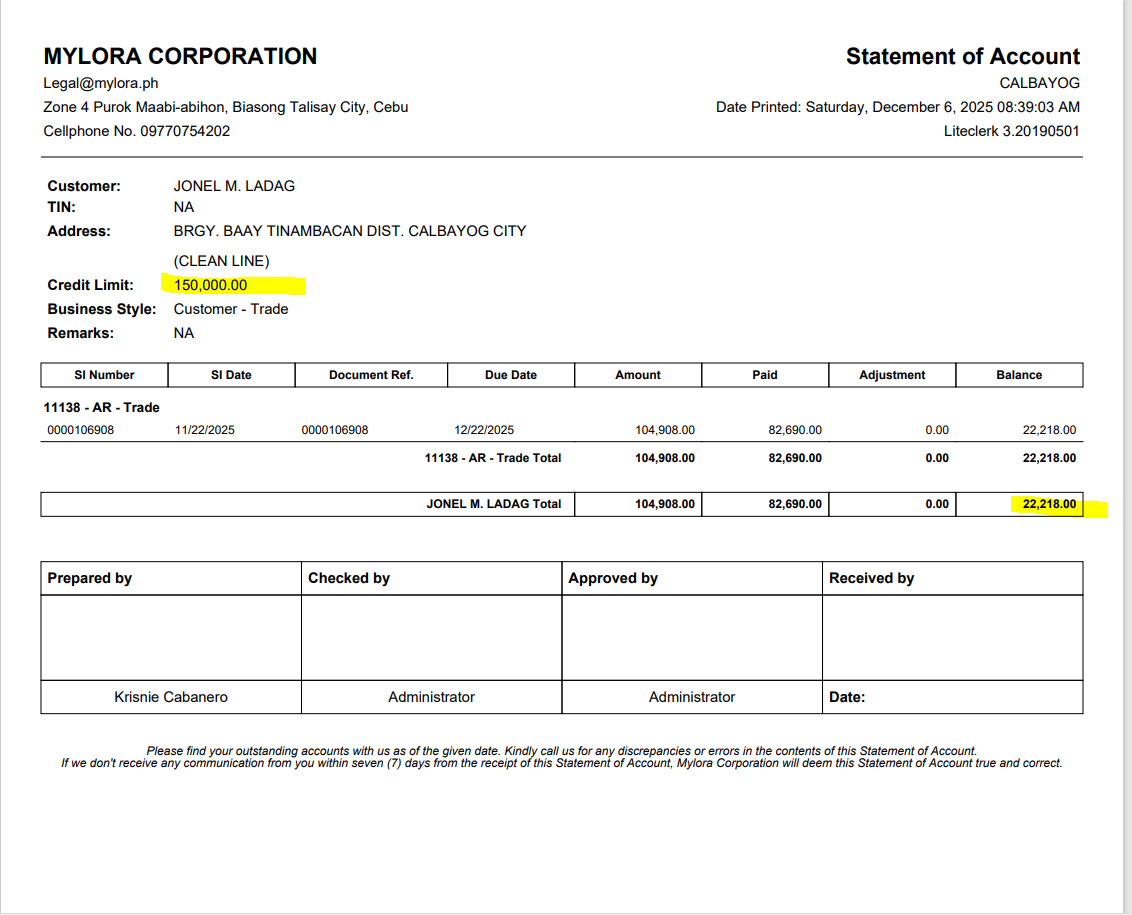
Task: Click the Due Date column header
Action: 510,375
